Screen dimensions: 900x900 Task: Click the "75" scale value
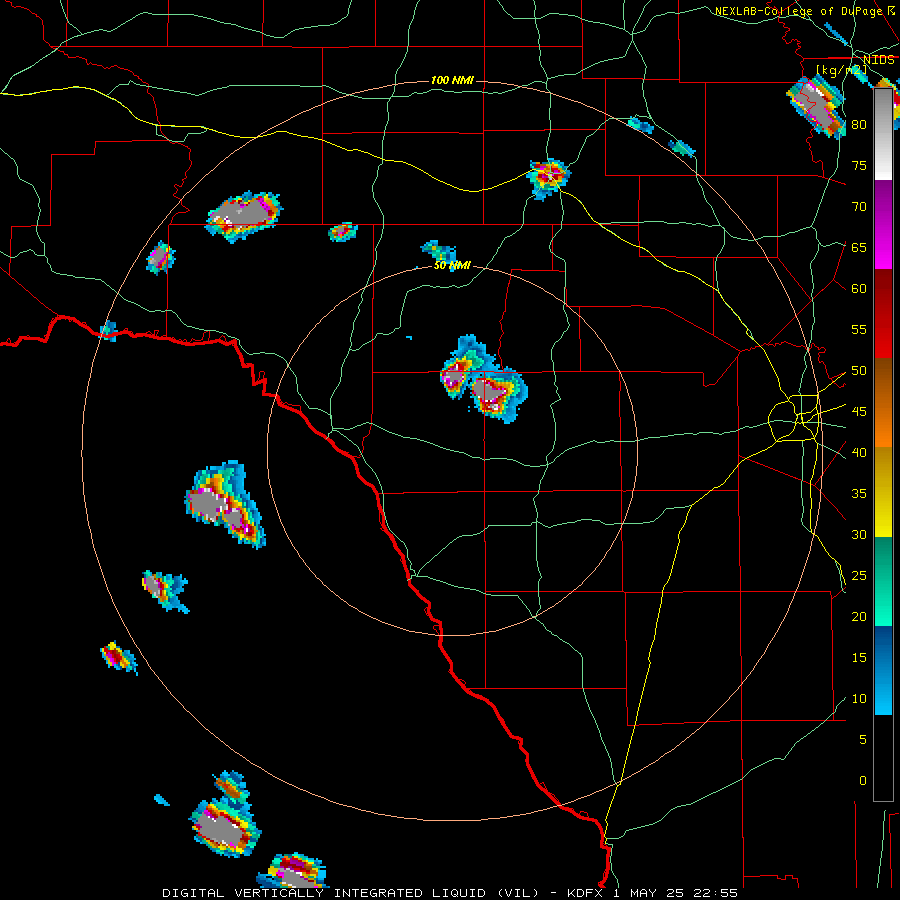click(859, 165)
